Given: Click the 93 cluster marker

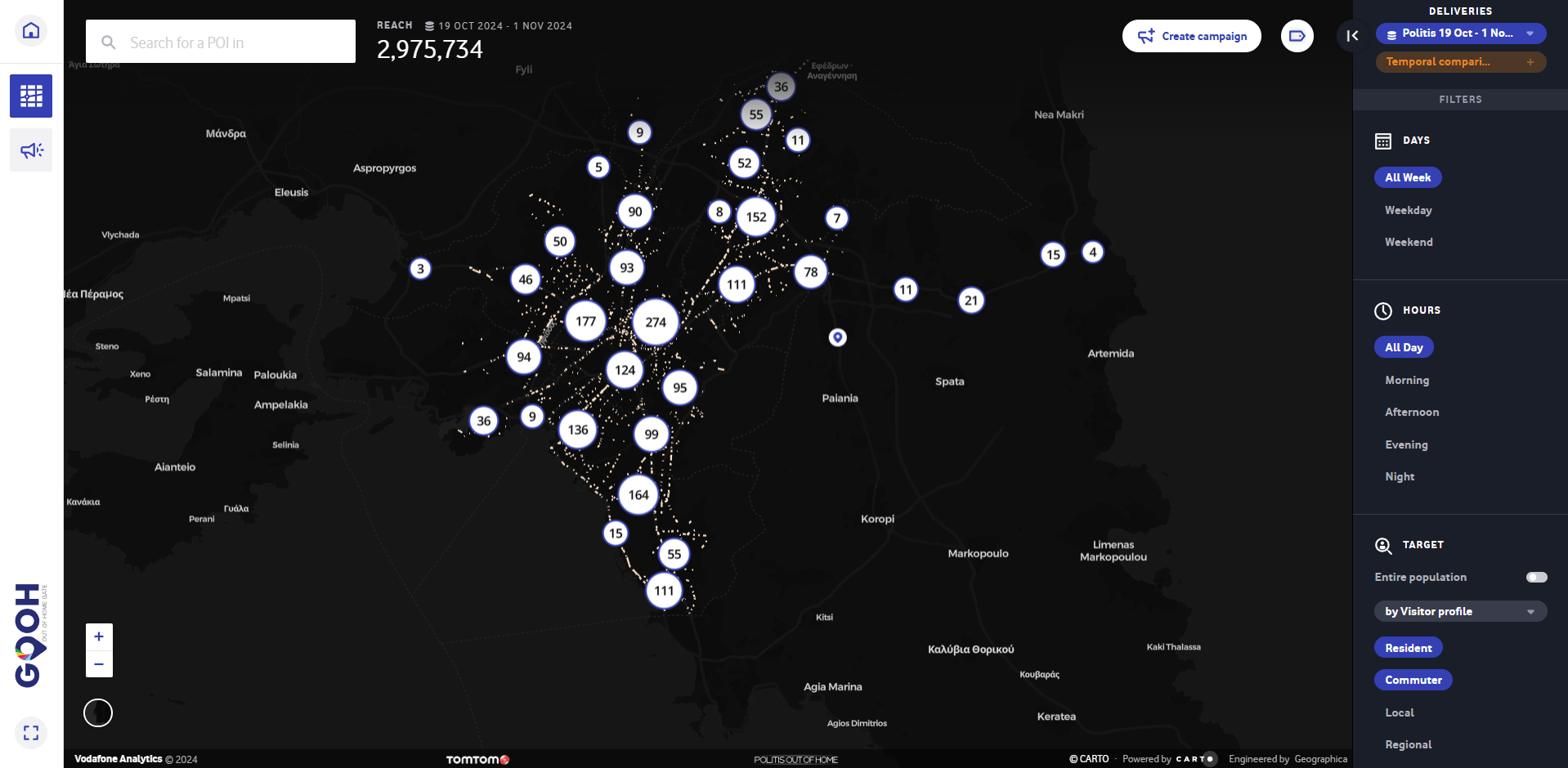Looking at the screenshot, I should pyautogui.click(x=627, y=268).
